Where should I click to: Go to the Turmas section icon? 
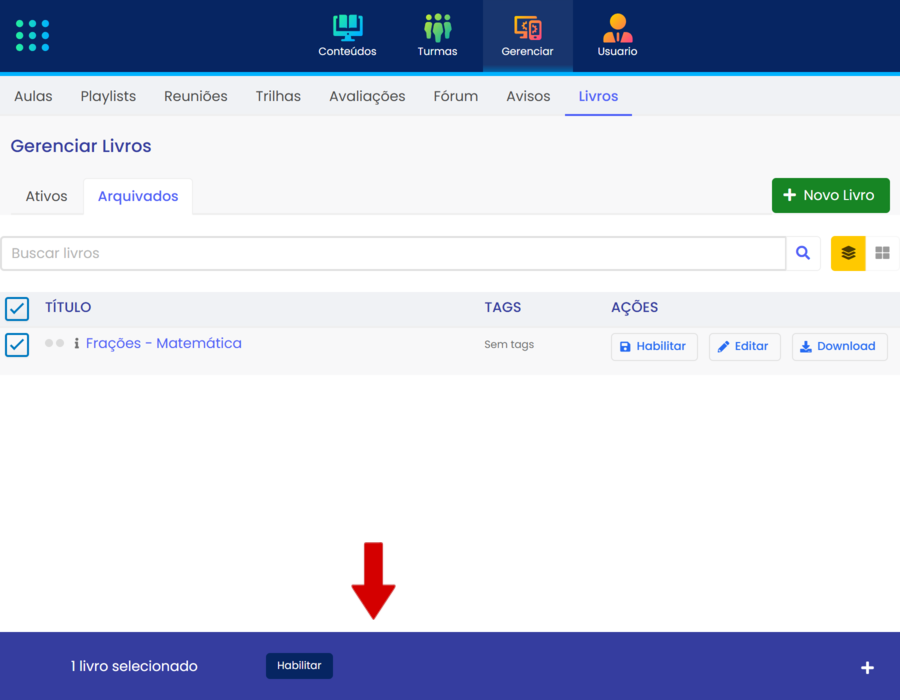point(437,29)
